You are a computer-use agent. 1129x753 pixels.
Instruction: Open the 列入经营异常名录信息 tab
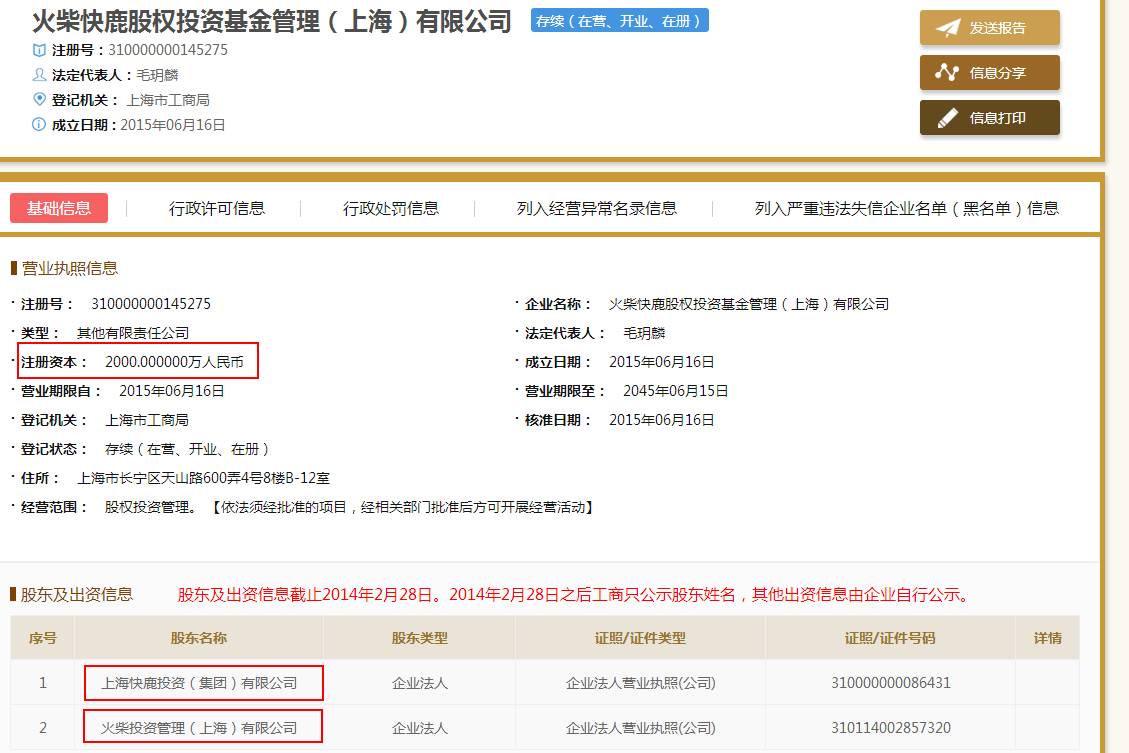pyautogui.click(x=597, y=209)
